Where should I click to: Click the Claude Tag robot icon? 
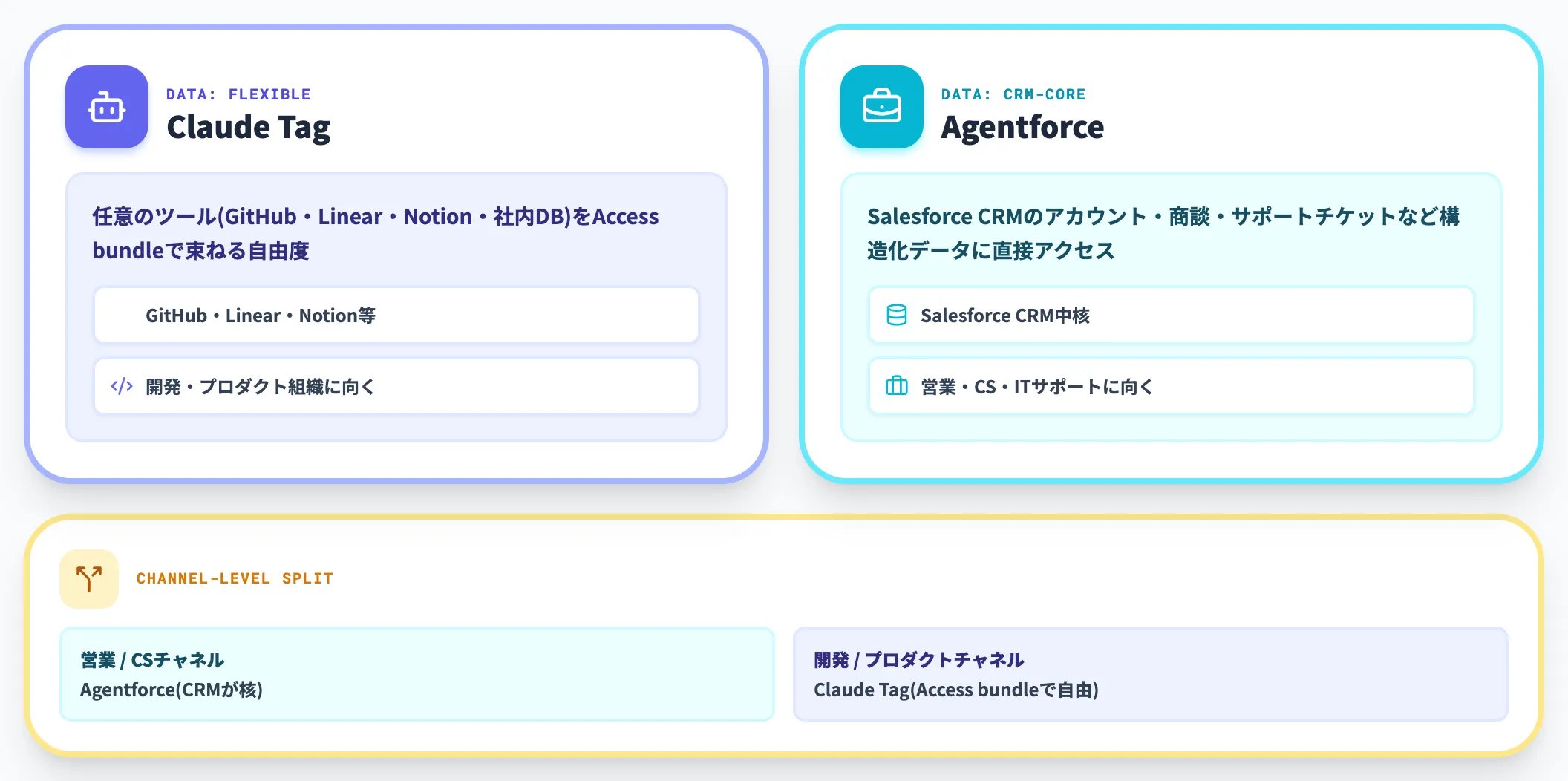pyautogui.click(x=107, y=107)
